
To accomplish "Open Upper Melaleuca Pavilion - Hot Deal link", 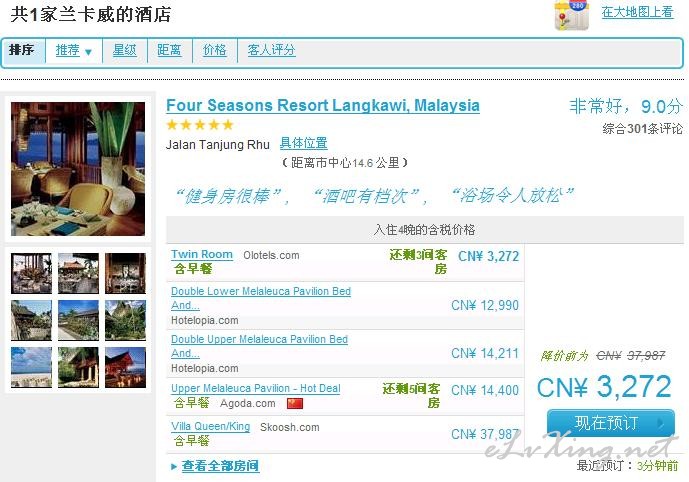I will click(x=256, y=388).
